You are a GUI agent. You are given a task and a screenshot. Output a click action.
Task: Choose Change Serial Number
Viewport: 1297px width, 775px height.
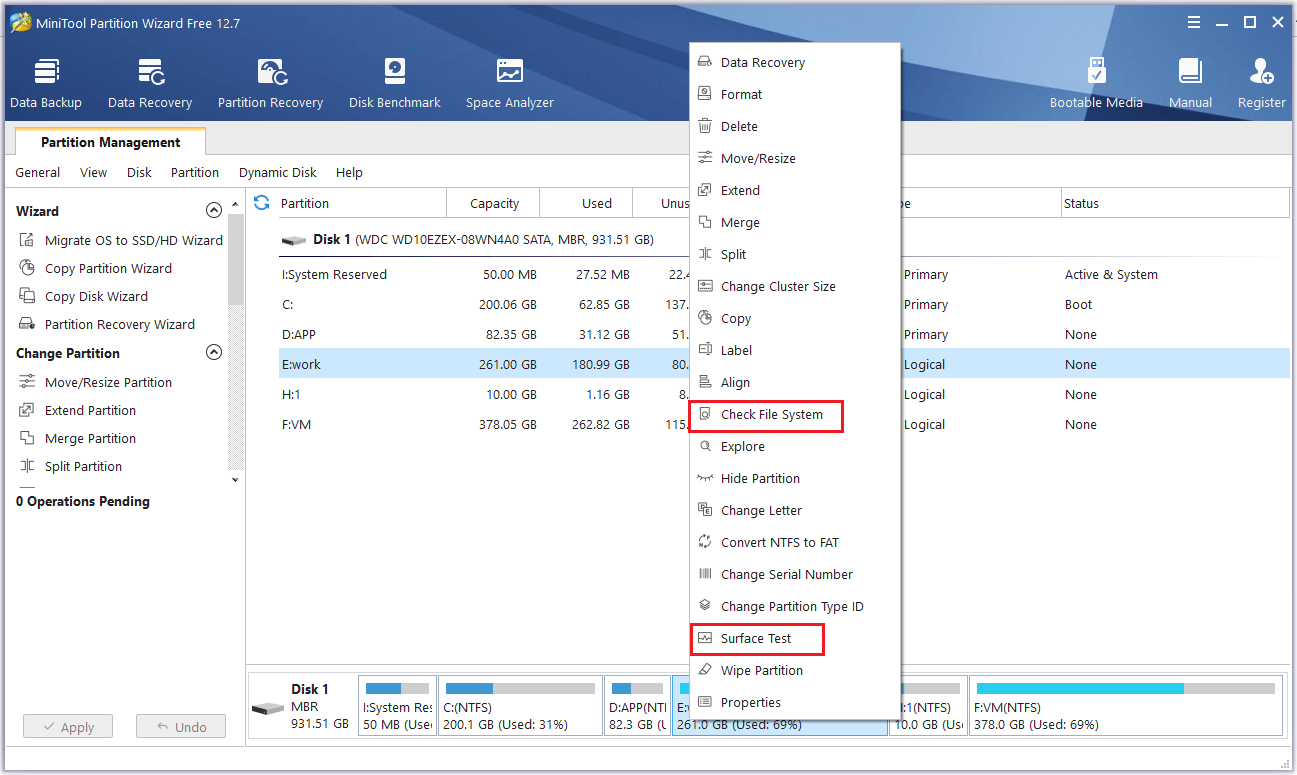pyautogui.click(x=796, y=574)
